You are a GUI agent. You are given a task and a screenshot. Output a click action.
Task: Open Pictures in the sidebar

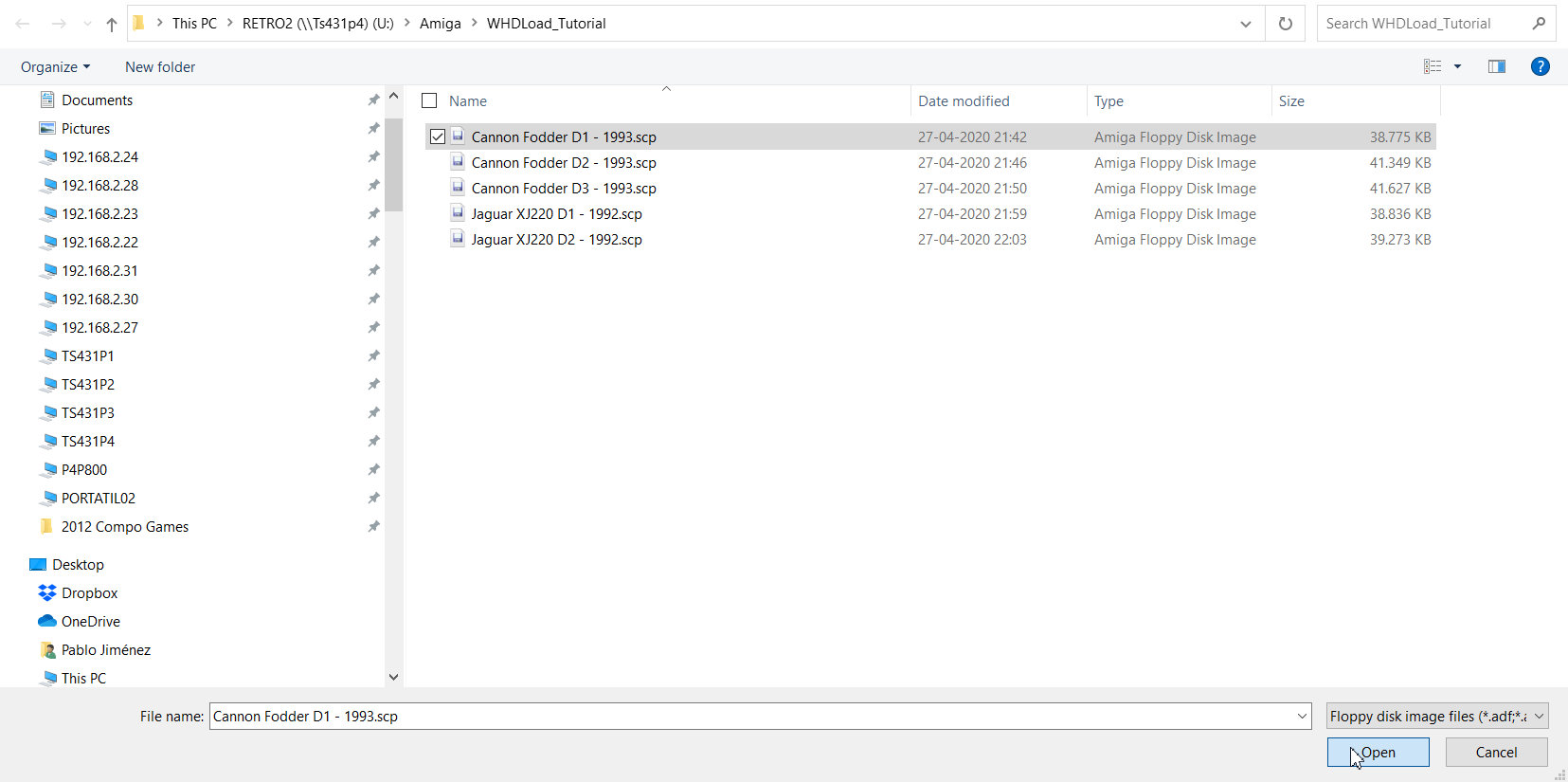tap(85, 128)
